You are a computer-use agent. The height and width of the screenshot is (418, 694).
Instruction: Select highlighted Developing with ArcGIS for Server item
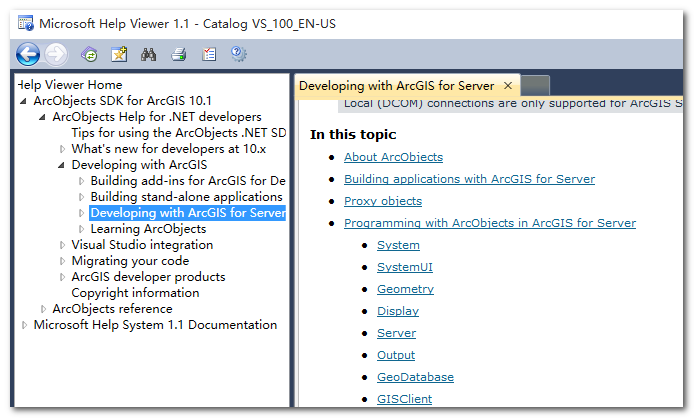coord(188,213)
